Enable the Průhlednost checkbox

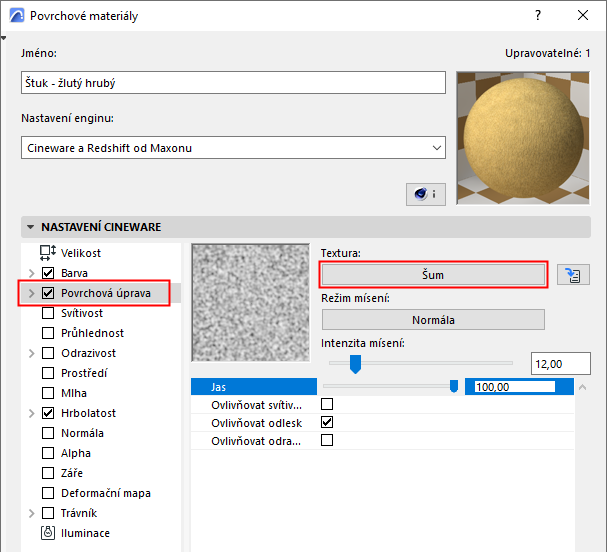click(x=48, y=333)
